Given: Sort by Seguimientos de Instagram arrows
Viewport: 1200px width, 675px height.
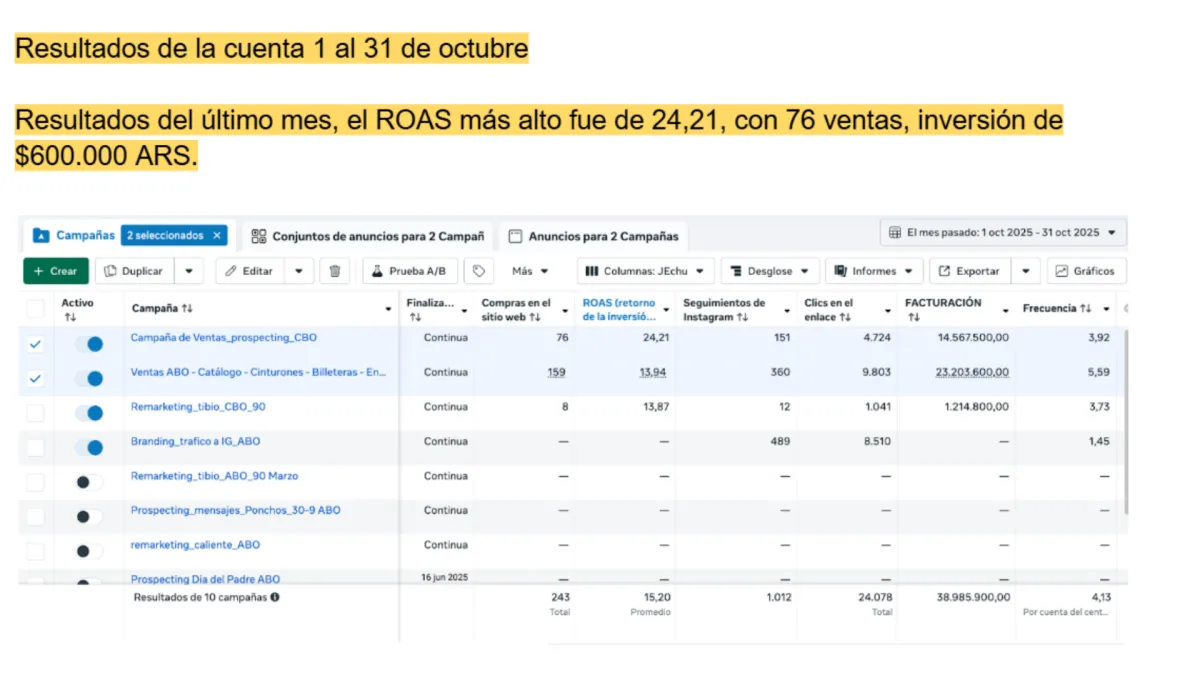Looking at the screenshot, I should 742,317.
